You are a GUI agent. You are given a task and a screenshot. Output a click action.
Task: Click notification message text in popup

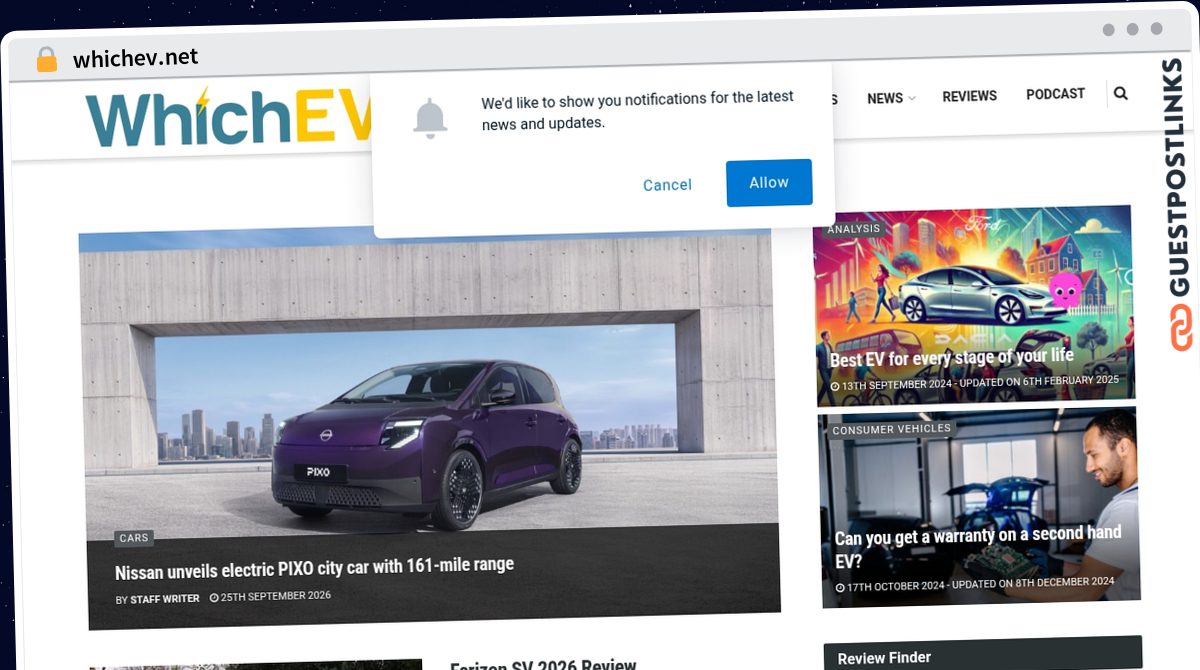coord(637,110)
